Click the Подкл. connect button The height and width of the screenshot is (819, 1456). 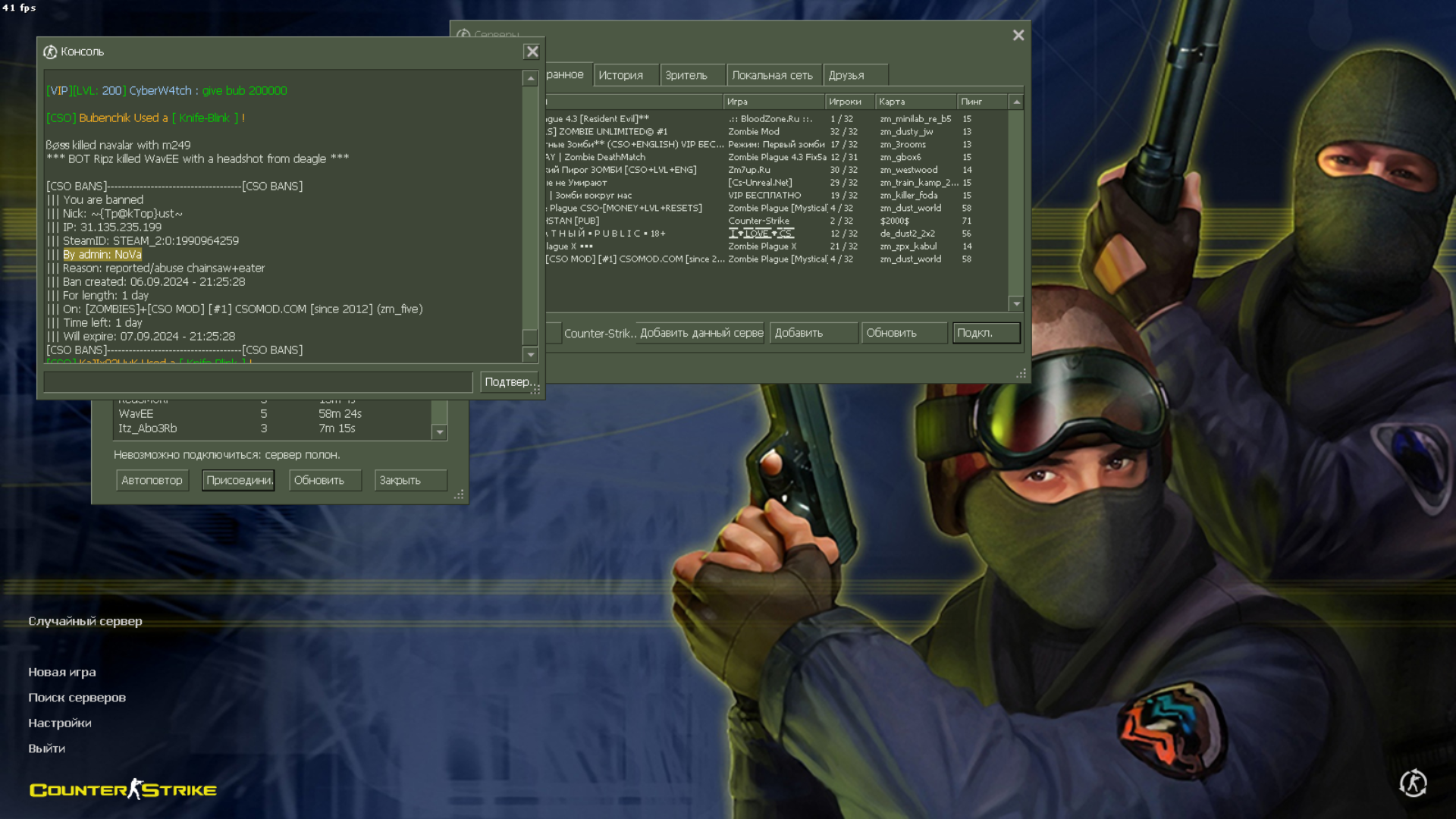(x=985, y=333)
